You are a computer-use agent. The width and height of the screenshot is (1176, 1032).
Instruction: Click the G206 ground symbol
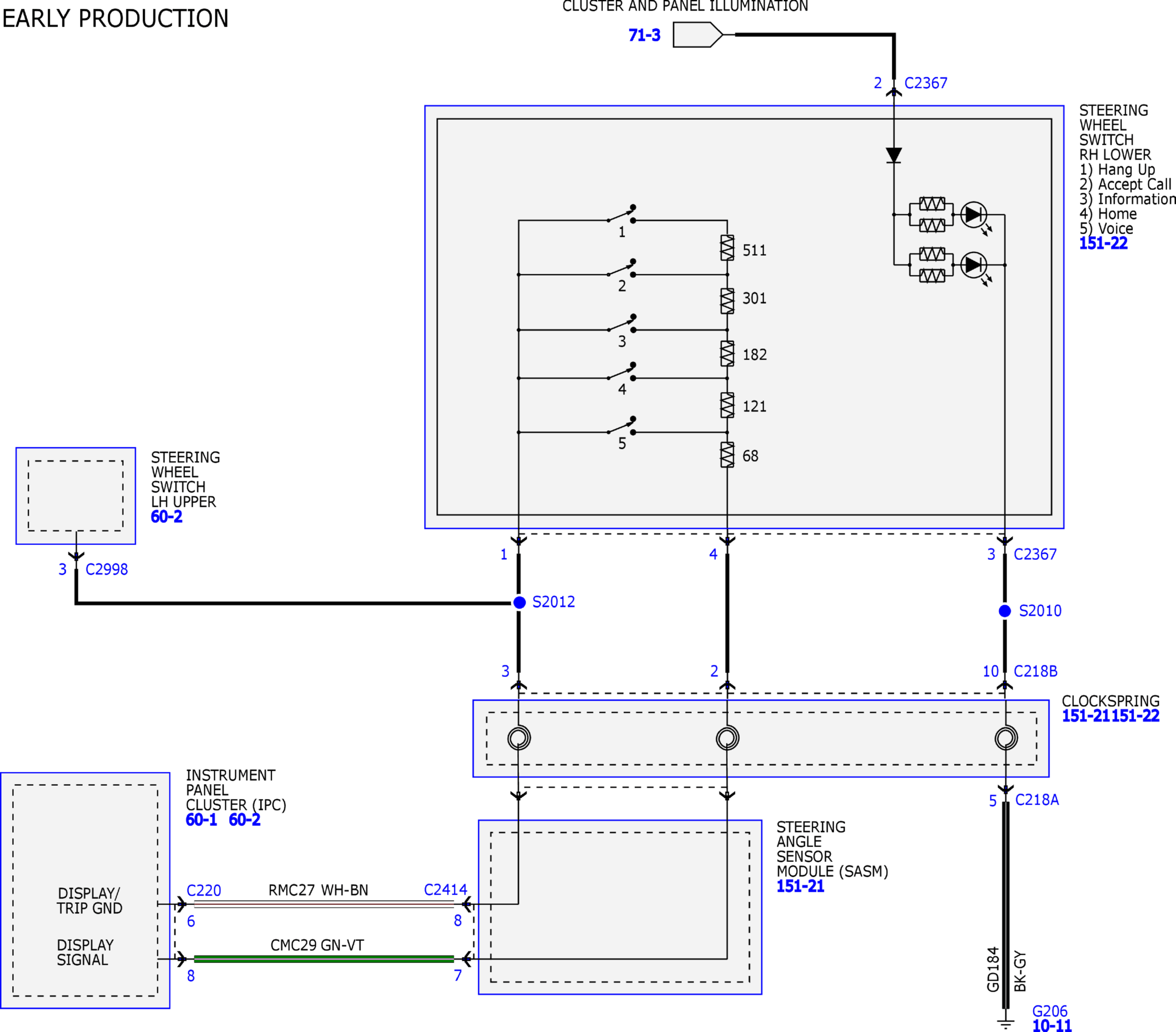pos(1005,1024)
